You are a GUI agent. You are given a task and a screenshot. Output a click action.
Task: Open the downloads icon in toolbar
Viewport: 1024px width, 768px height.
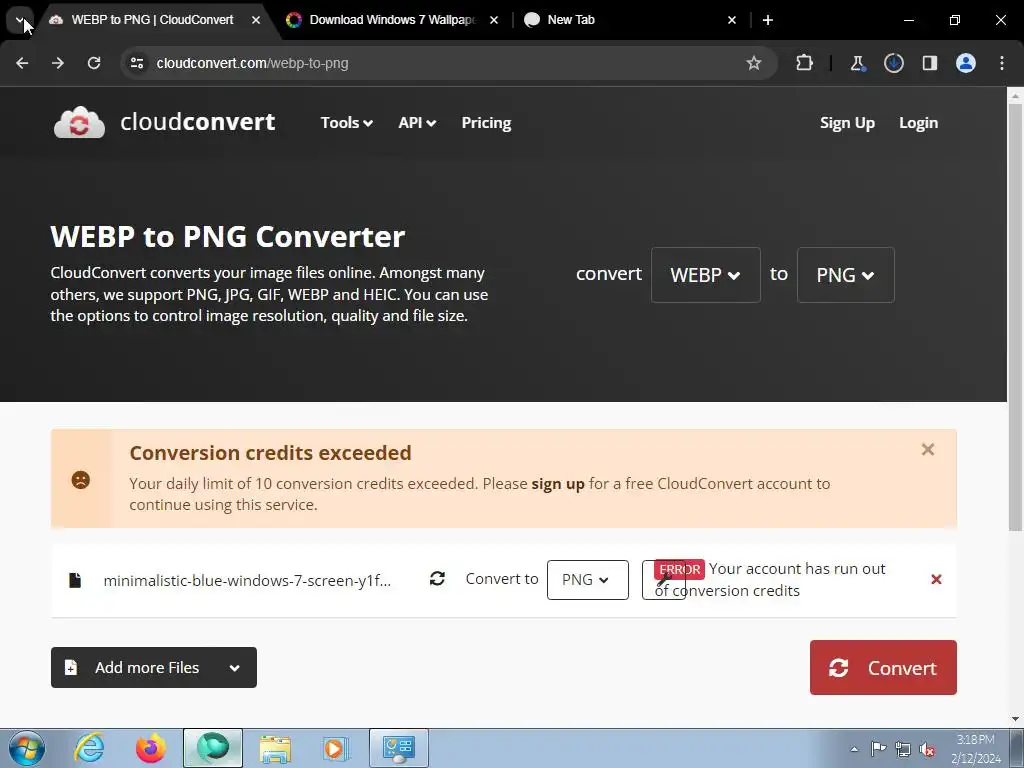pyautogui.click(x=893, y=63)
